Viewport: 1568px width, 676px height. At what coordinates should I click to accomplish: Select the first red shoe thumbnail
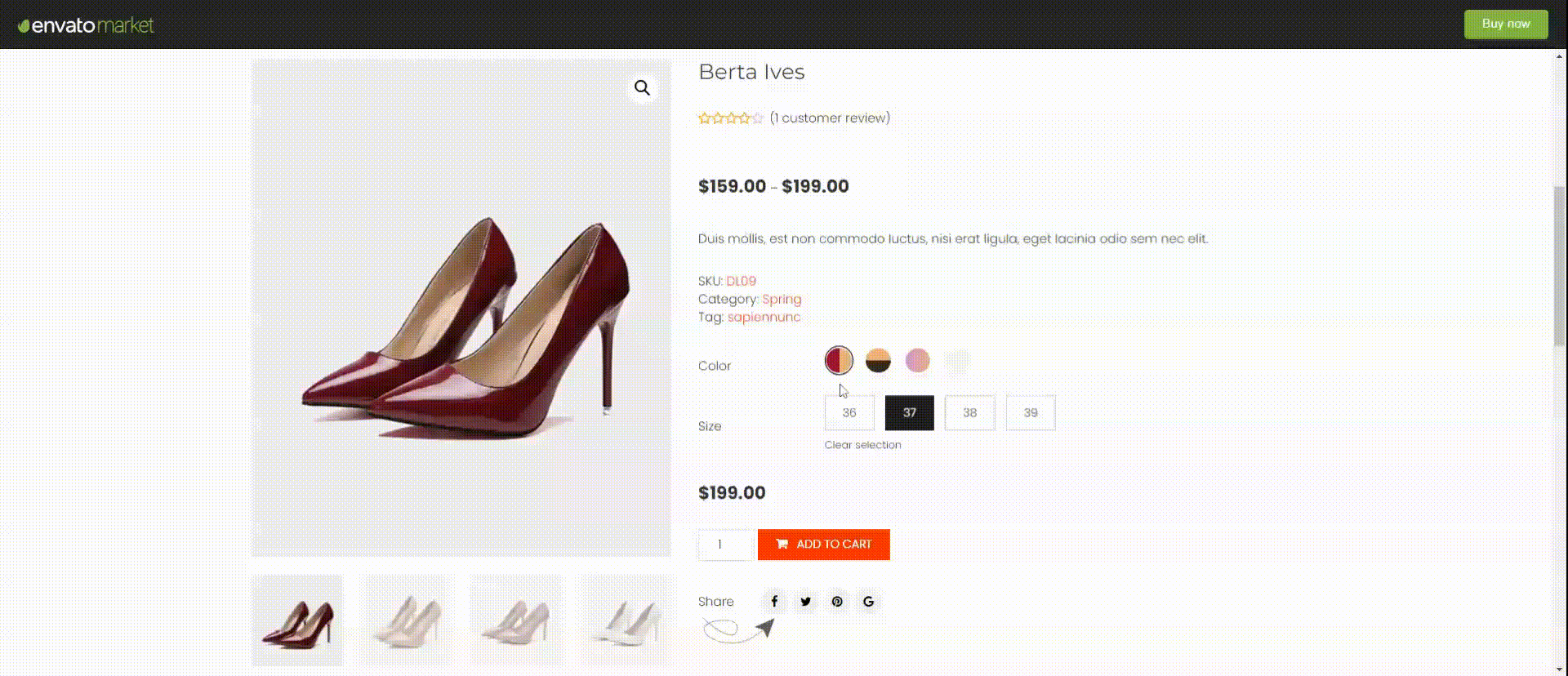[x=297, y=620]
